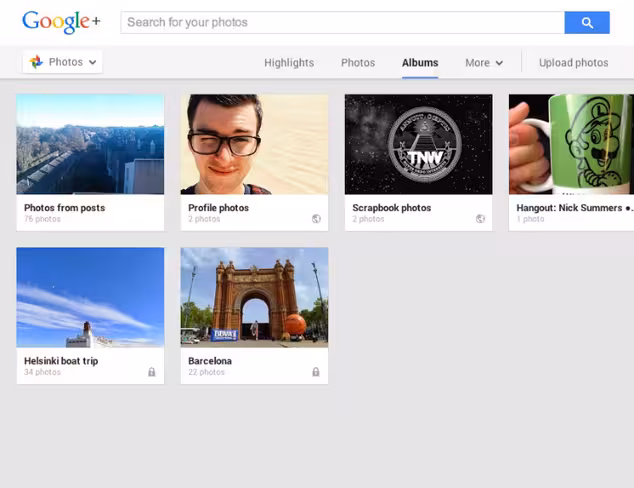Click the '22 photos' count text

pyautogui.click(x=206, y=372)
